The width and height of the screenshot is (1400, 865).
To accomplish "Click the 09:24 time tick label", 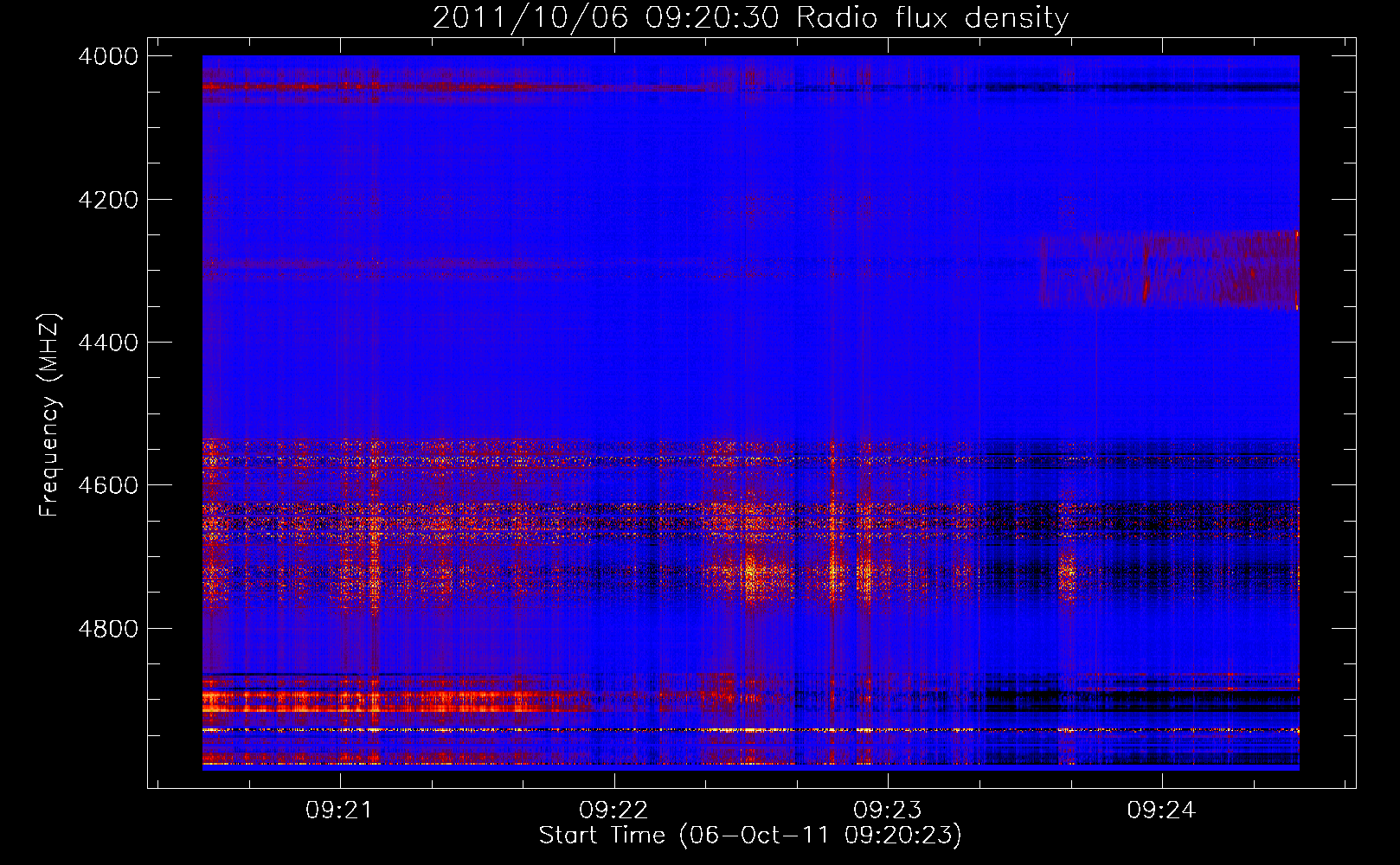I will (x=1161, y=811).
